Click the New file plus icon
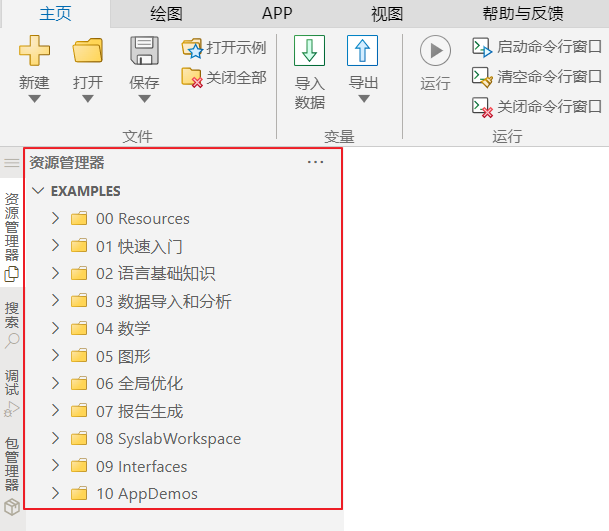 pos(34,51)
